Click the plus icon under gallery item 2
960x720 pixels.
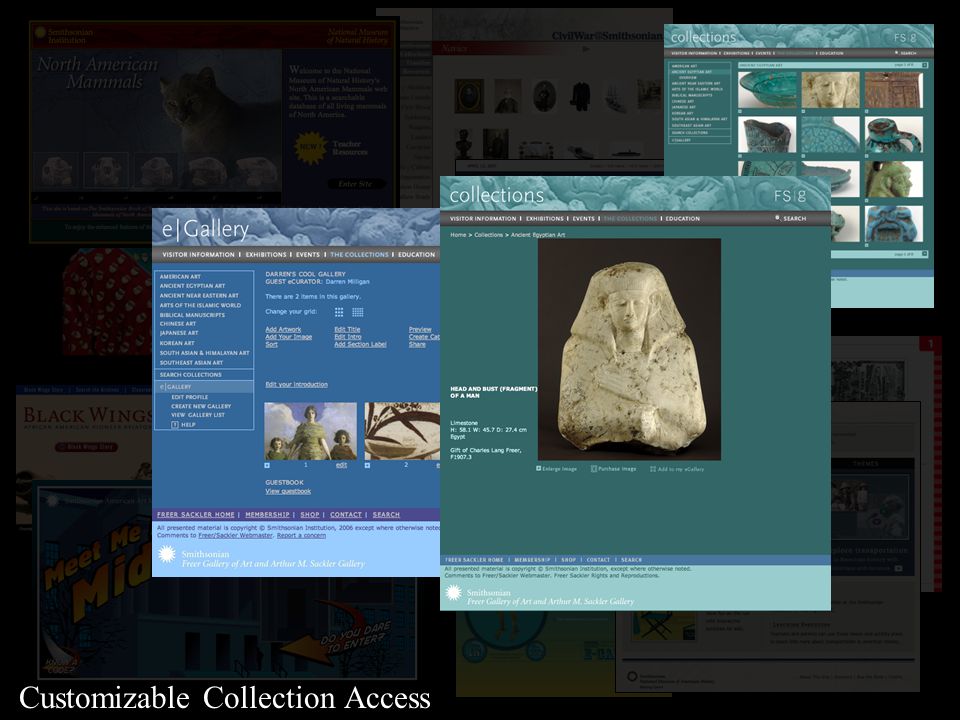click(x=367, y=465)
